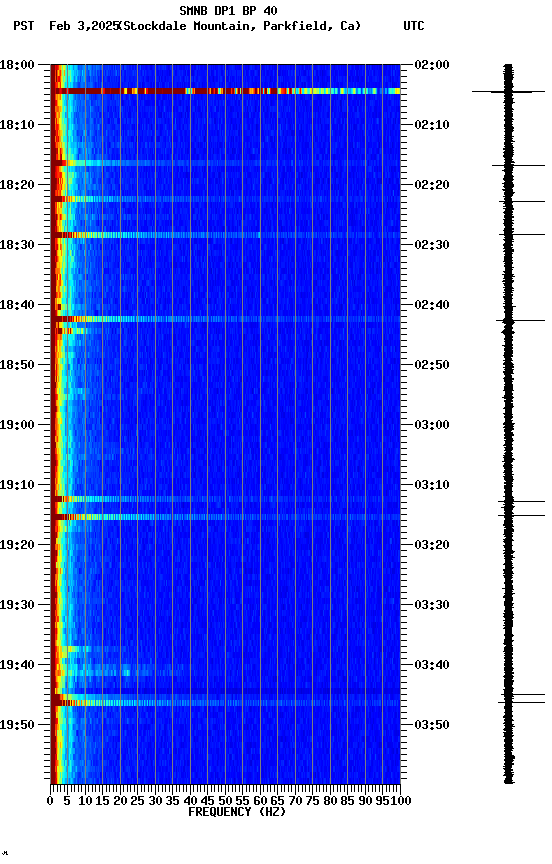Click the 19:20 PST time label
Viewport: 552px width, 864px height.
click(17, 545)
